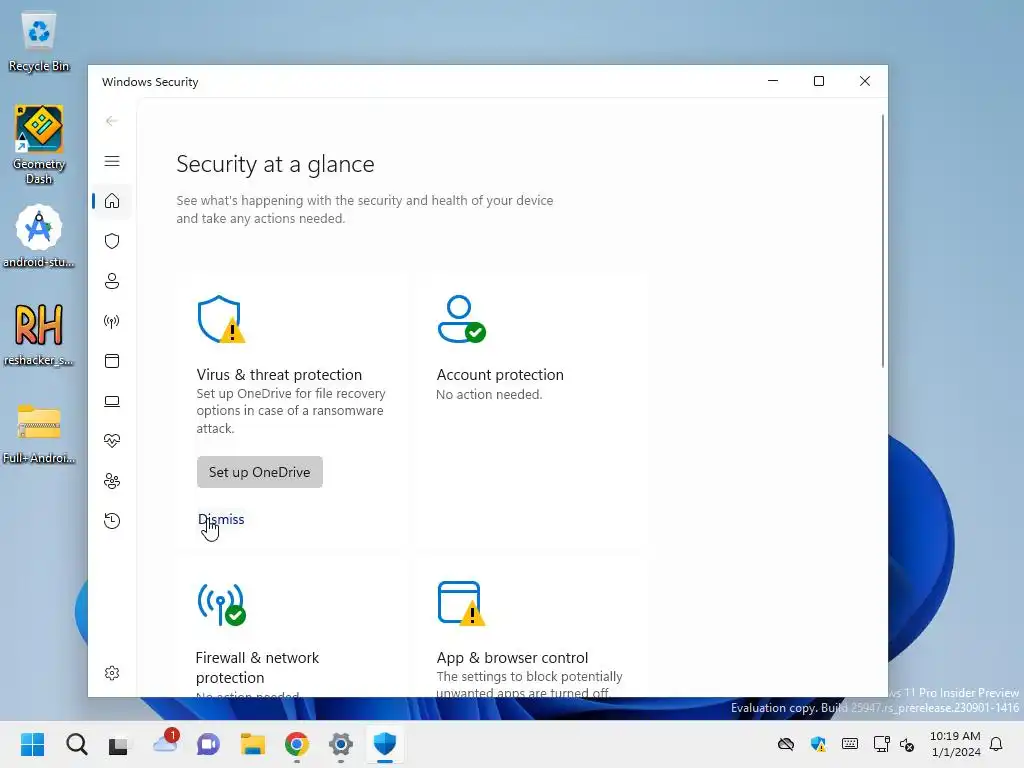Open Device performance & health heart icon
Screen dimensions: 1024x768
click(x=112, y=441)
